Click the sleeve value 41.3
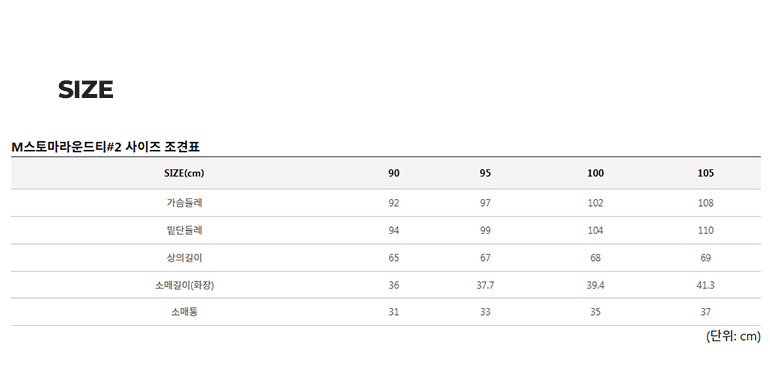The image size is (770, 387). coord(706,285)
